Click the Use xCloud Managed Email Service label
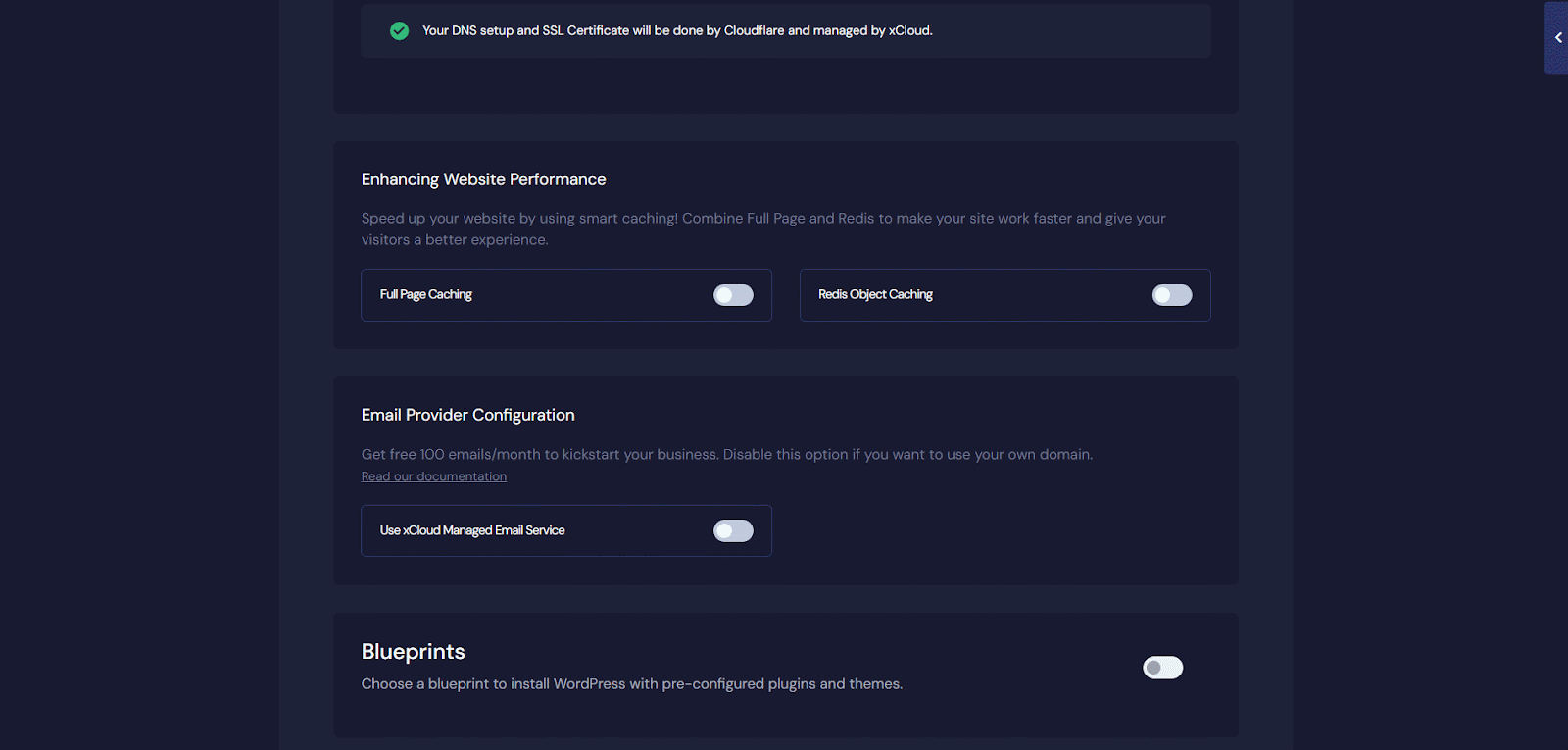This screenshot has height=750, width=1568. click(471, 530)
